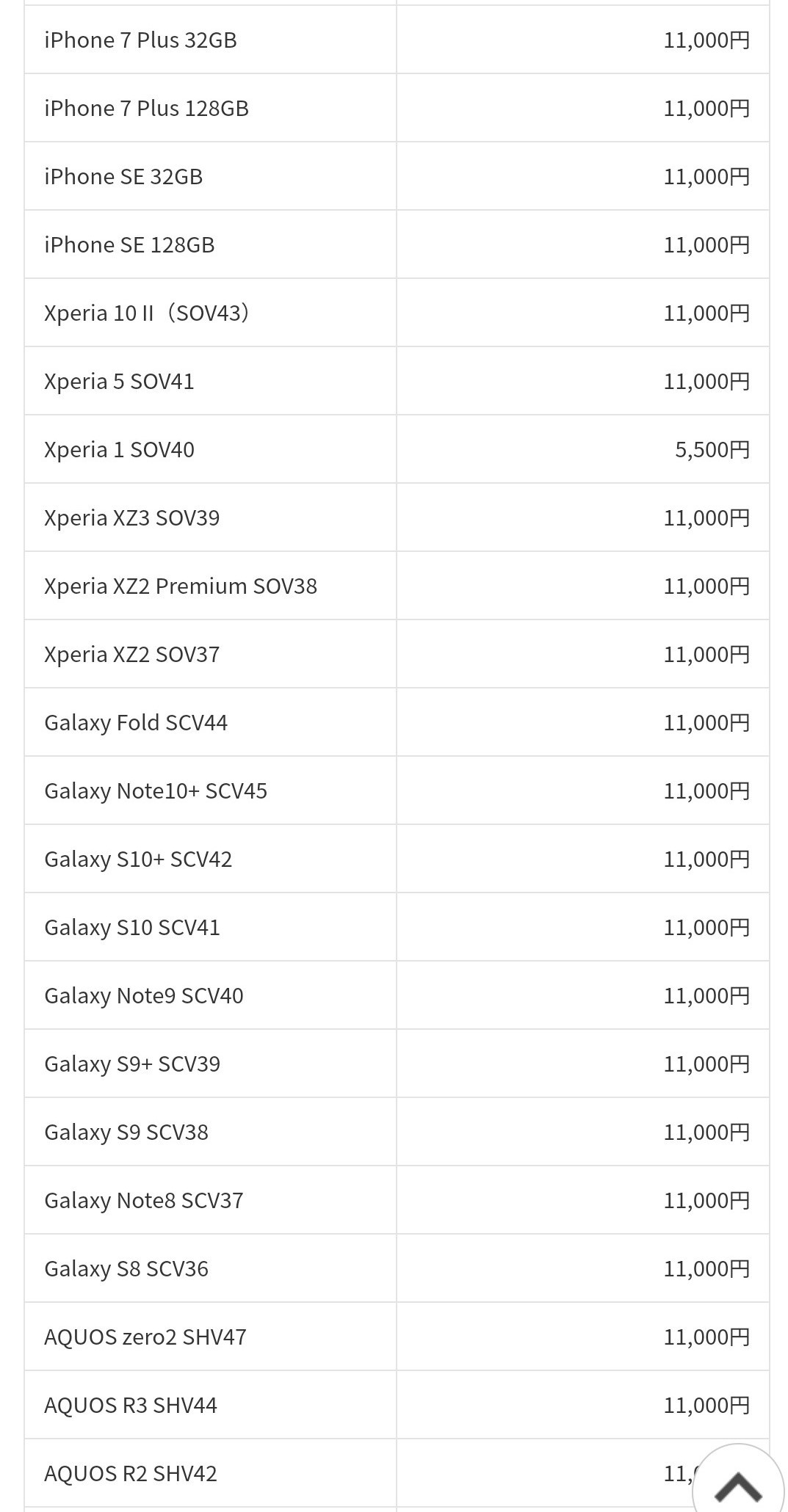Tap the scroll-to-top arrow button
The height and width of the screenshot is (1512, 788).
(737, 1484)
